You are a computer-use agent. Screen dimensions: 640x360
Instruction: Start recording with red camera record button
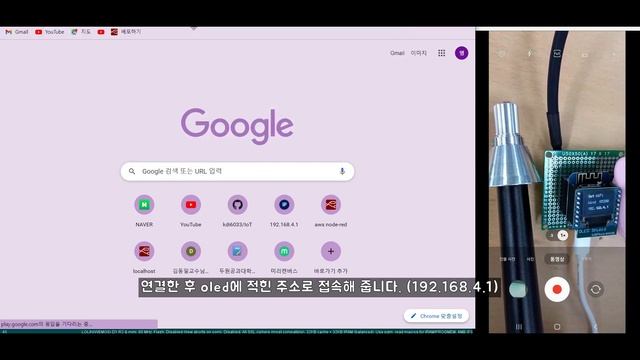557,289
